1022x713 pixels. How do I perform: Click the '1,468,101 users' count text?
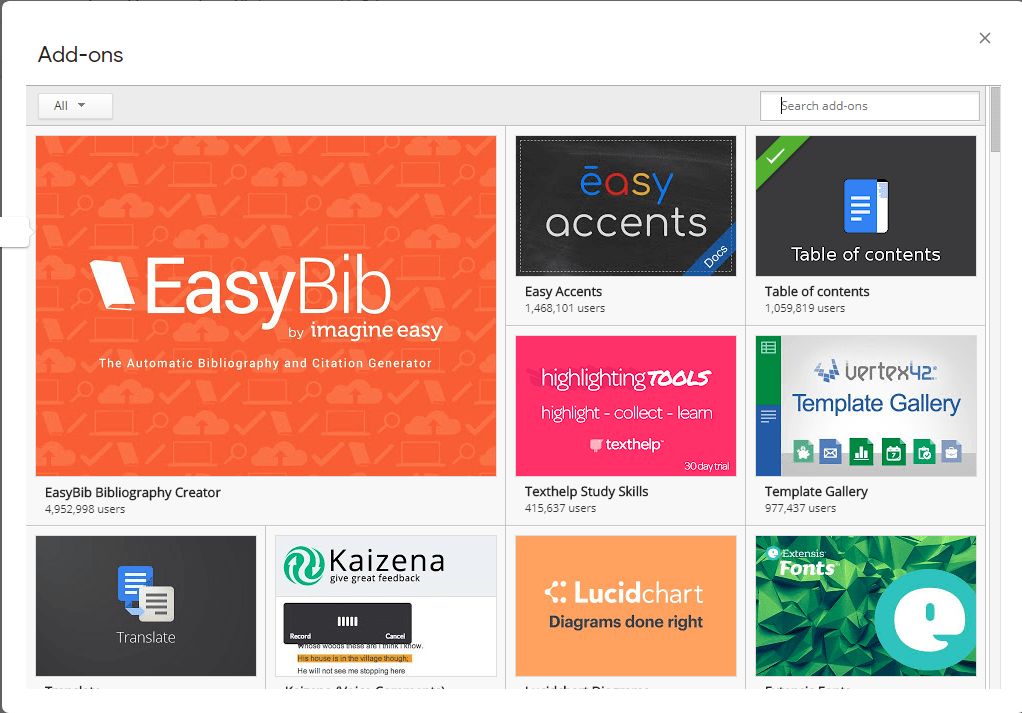pyautogui.click(x=564, y=308)
